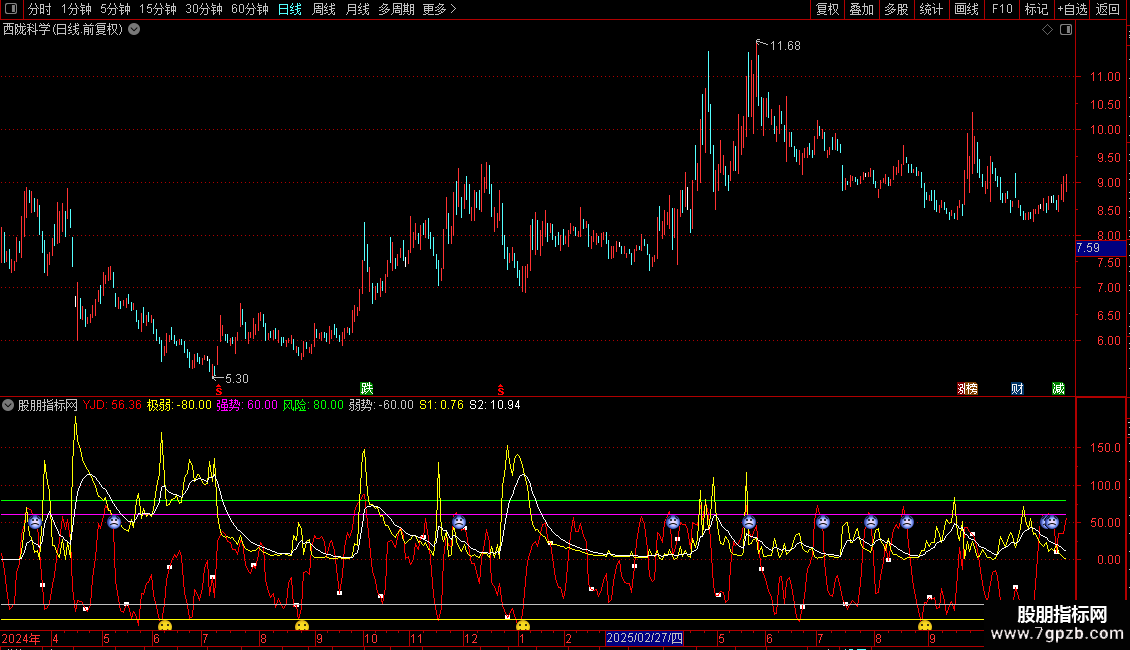This screenshot has width=1130, height=650.
Task: Add stock via +自选 button
Action: [1071, 9]
